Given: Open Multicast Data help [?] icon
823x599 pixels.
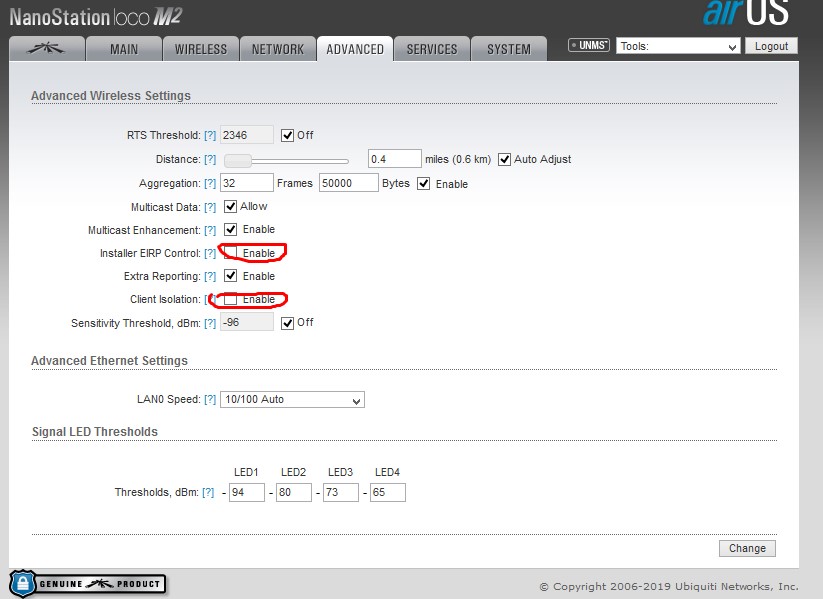Looking at the screenshot, I should click(x=210, y=207).
